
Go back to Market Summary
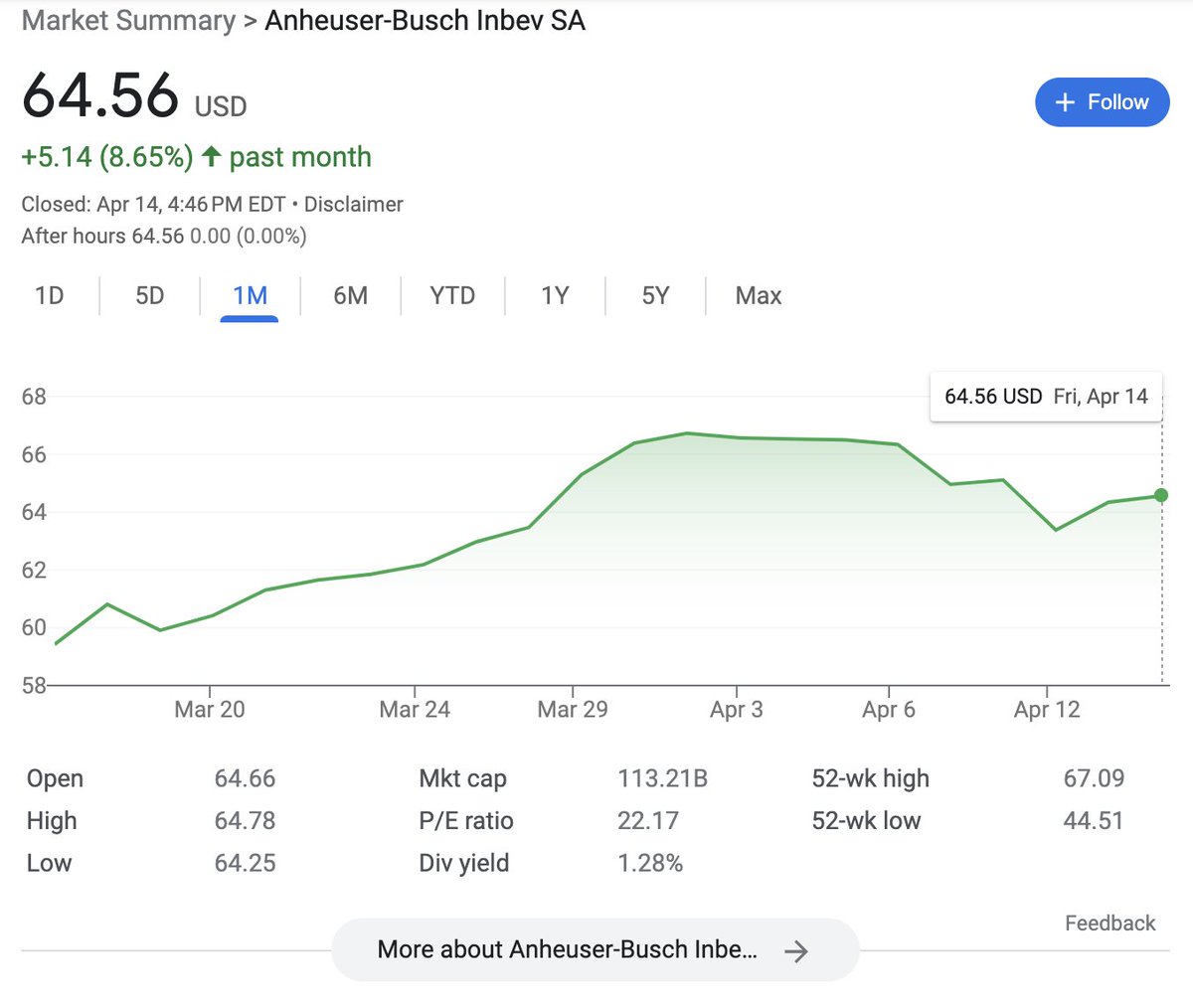tap(126, 21)
